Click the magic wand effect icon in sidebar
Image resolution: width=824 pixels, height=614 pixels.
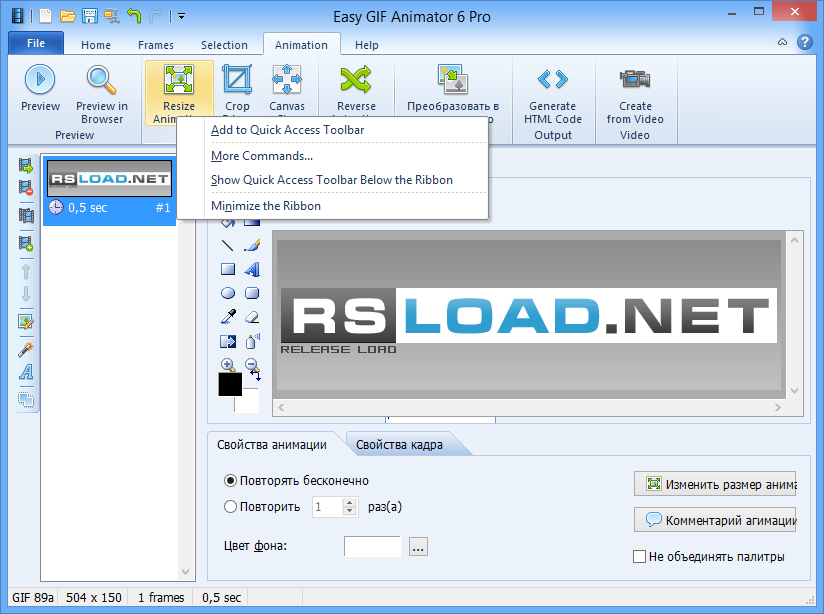click(26, 350)
